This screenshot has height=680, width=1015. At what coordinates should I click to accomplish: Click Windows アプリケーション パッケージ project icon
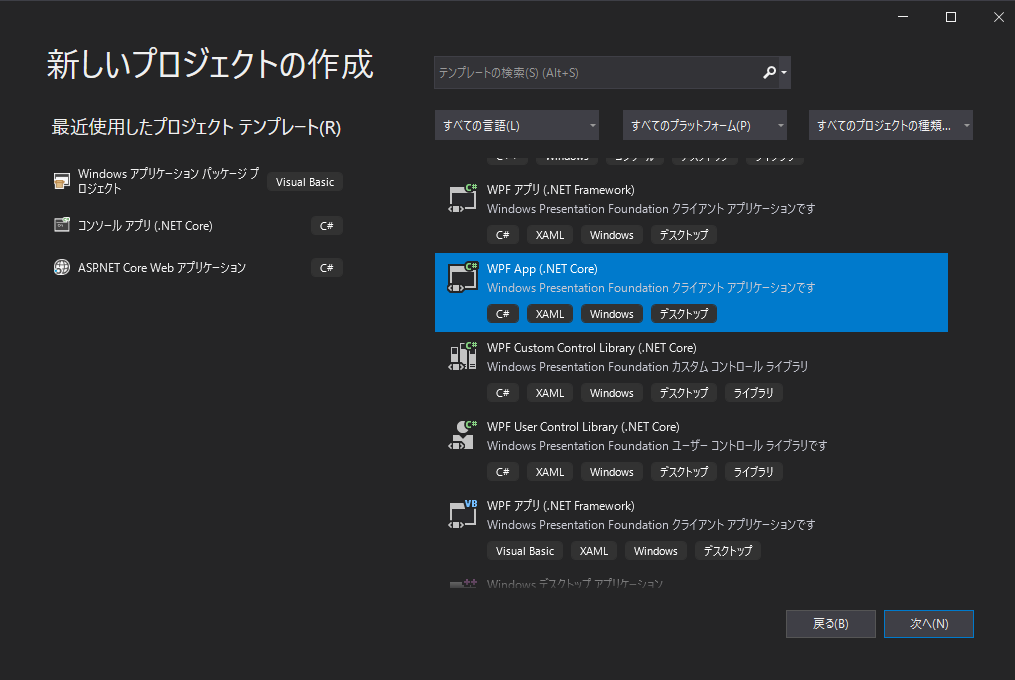coord(61,181)
